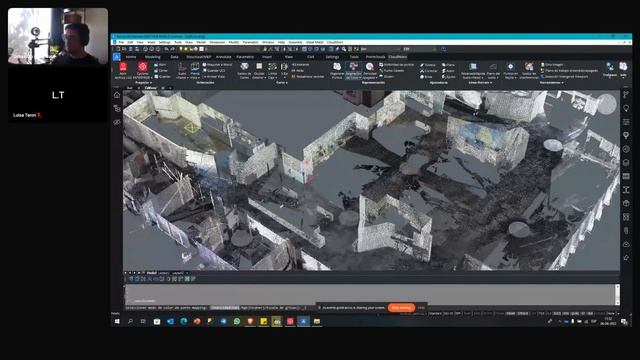Click the Puntos en rejilla icon
The image size is (640, 360).
(510, 67)
